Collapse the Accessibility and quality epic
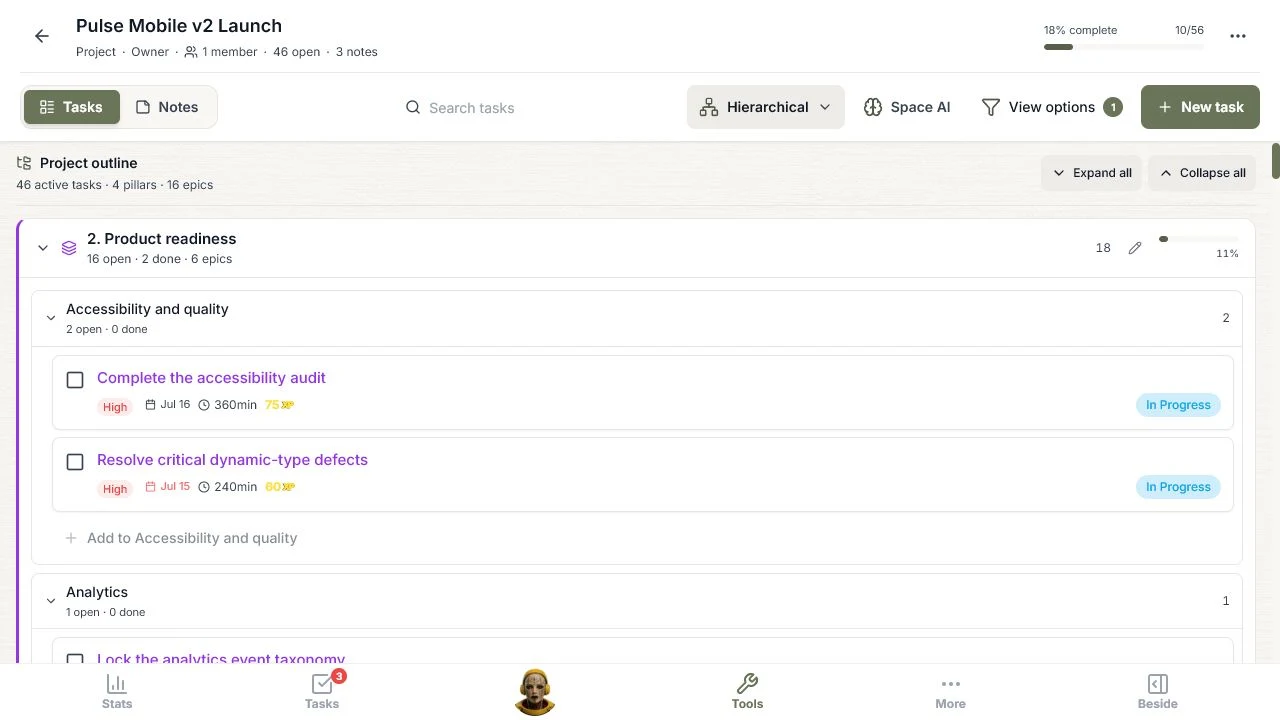Screen dimensions: 1280x720 (51, 318)
